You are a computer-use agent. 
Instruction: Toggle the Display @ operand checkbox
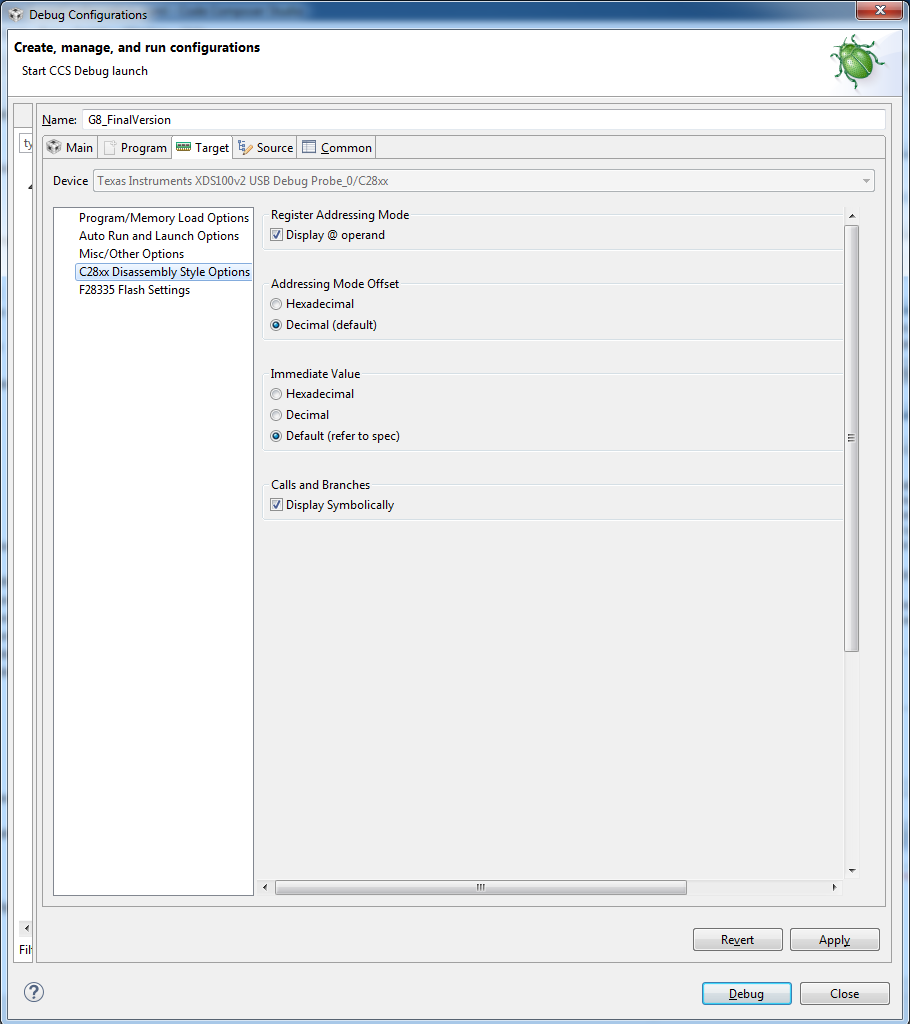point(275,234)
